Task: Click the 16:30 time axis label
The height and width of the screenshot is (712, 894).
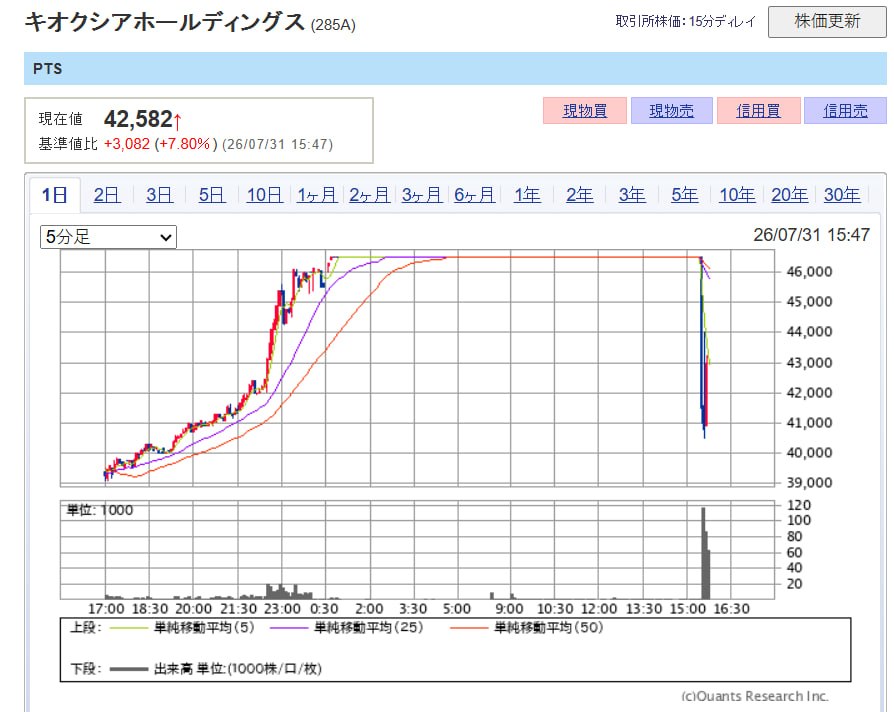Action: tap(732, 609)
